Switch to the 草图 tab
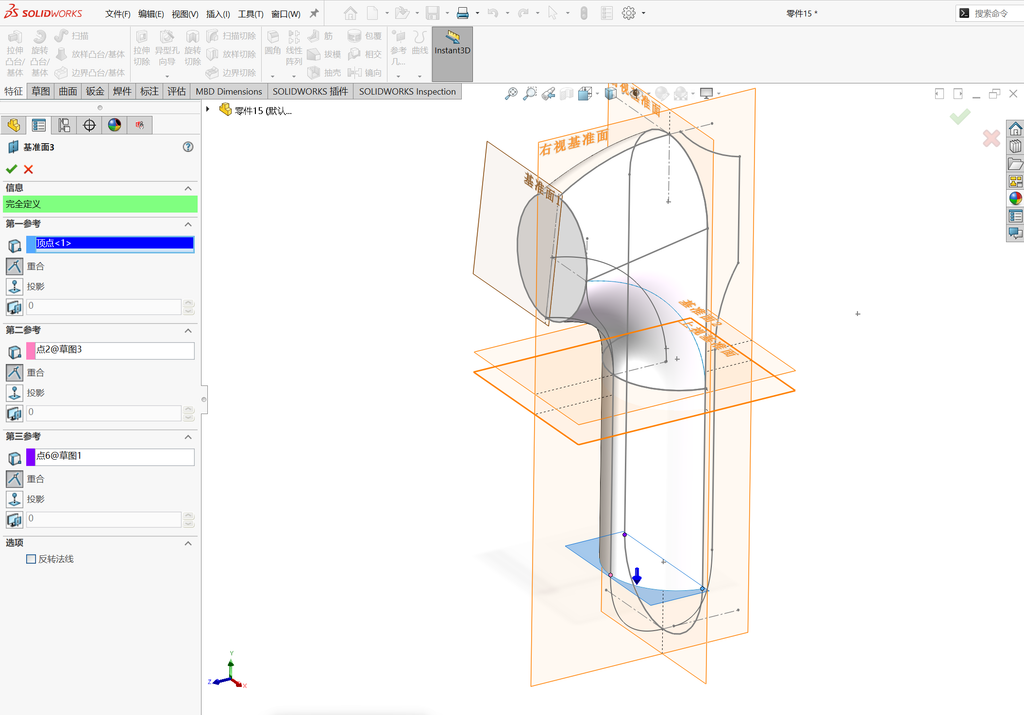The image size is (1024, 715). tap(40, 91)
